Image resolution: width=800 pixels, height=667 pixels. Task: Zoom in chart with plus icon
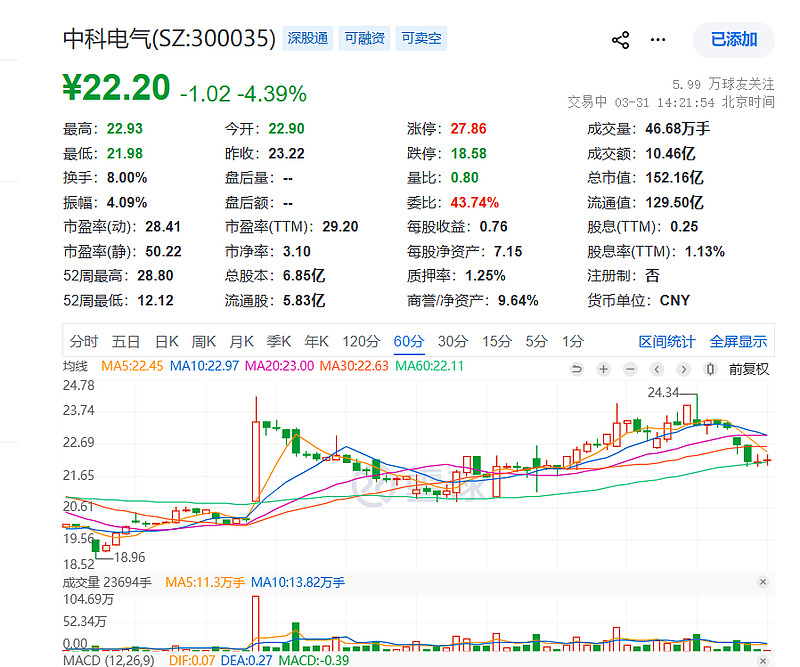click(604, 369)
